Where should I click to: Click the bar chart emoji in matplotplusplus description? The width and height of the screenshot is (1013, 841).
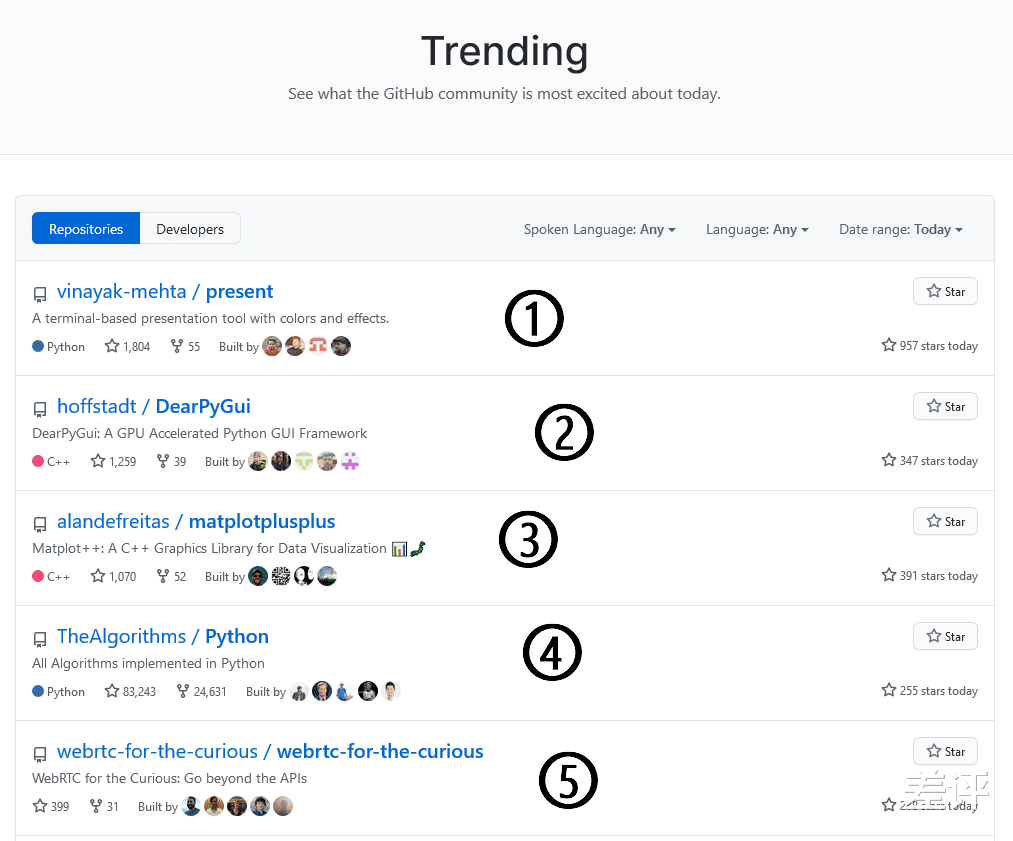point(398,549)
